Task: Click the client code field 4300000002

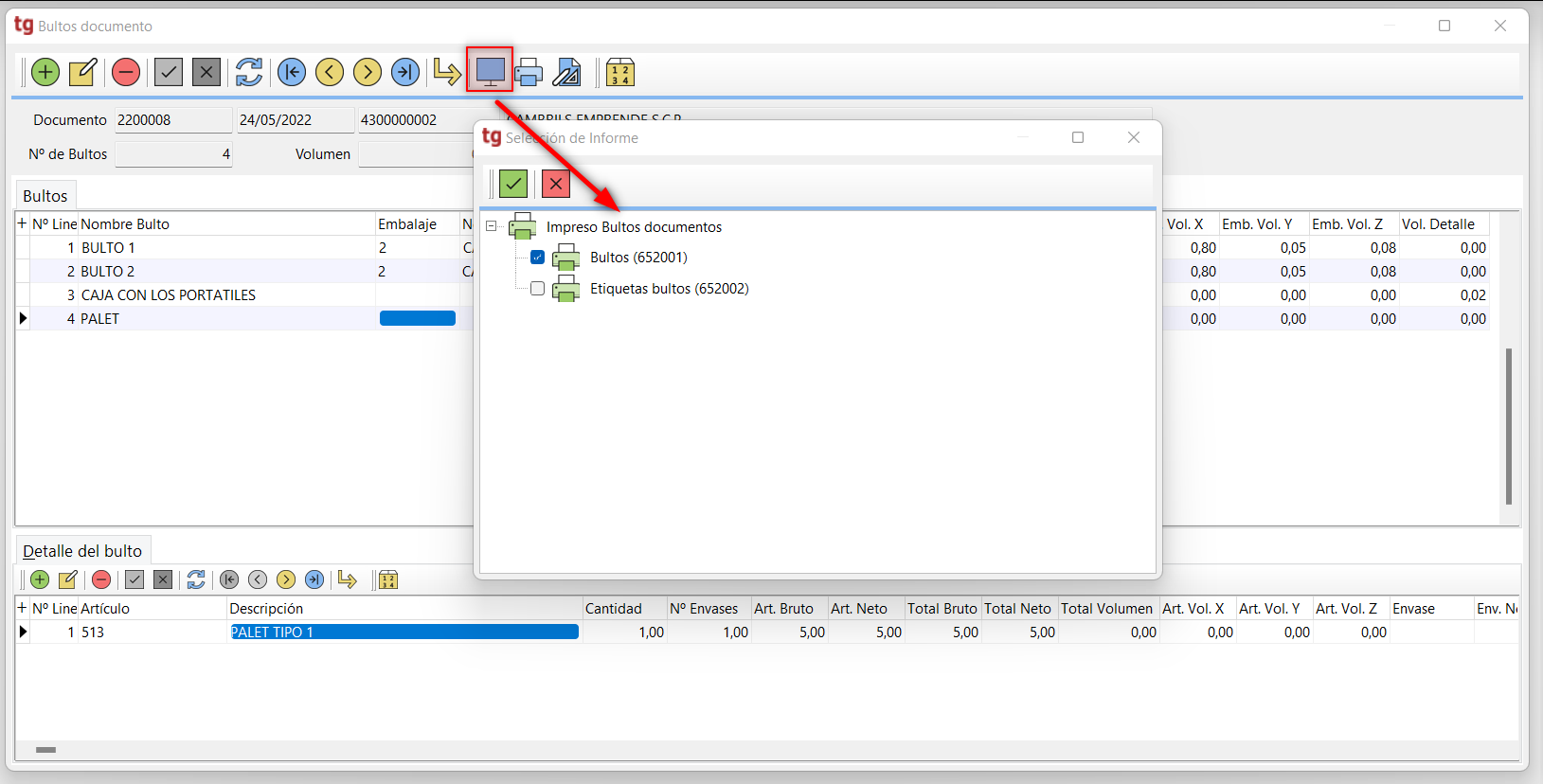Action: pos(416,120)
